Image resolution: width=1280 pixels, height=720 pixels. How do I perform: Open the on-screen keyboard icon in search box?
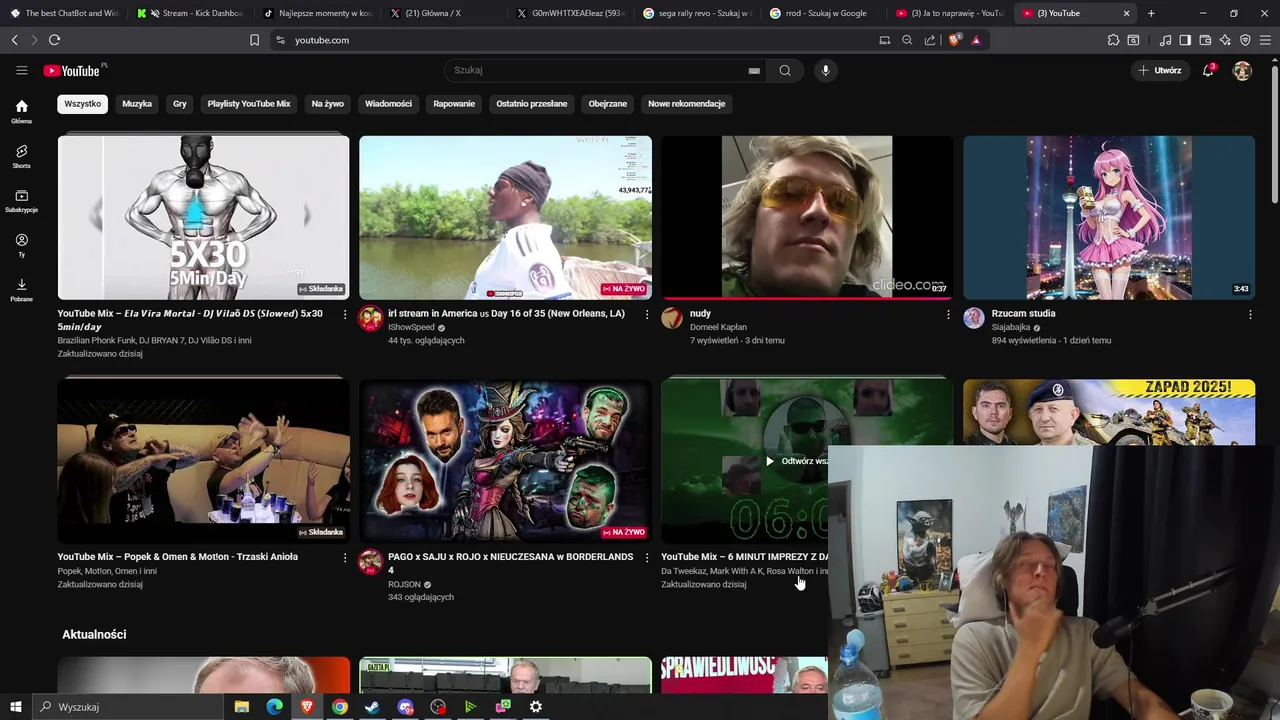tap(754, 71)
